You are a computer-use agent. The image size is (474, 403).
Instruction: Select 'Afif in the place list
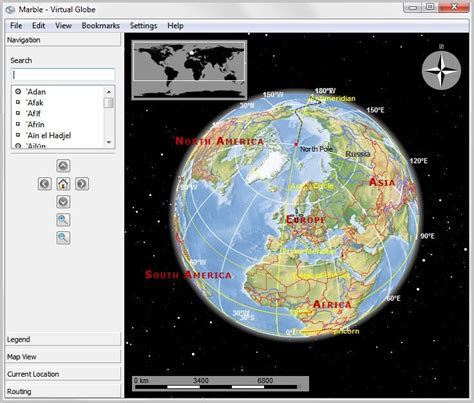[x=34, y=114]
